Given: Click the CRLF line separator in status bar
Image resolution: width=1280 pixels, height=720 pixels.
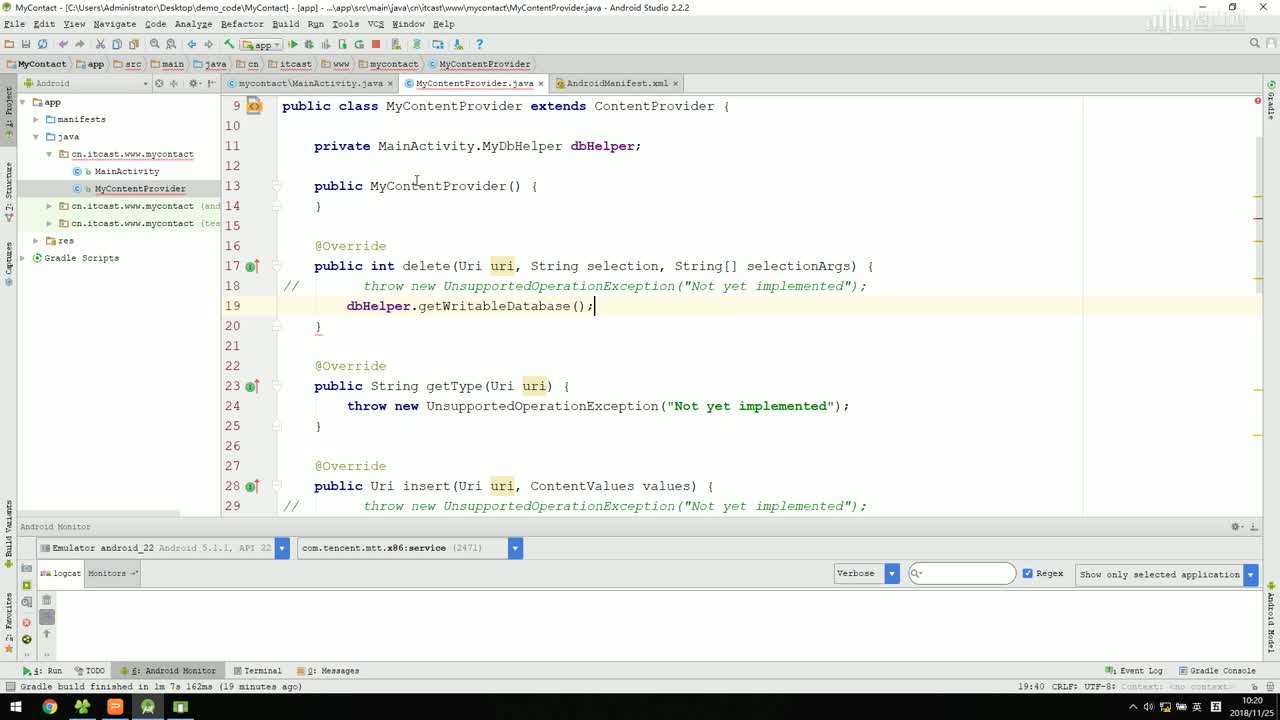Looking at the screenshot, I should (x=1063, y=687).
